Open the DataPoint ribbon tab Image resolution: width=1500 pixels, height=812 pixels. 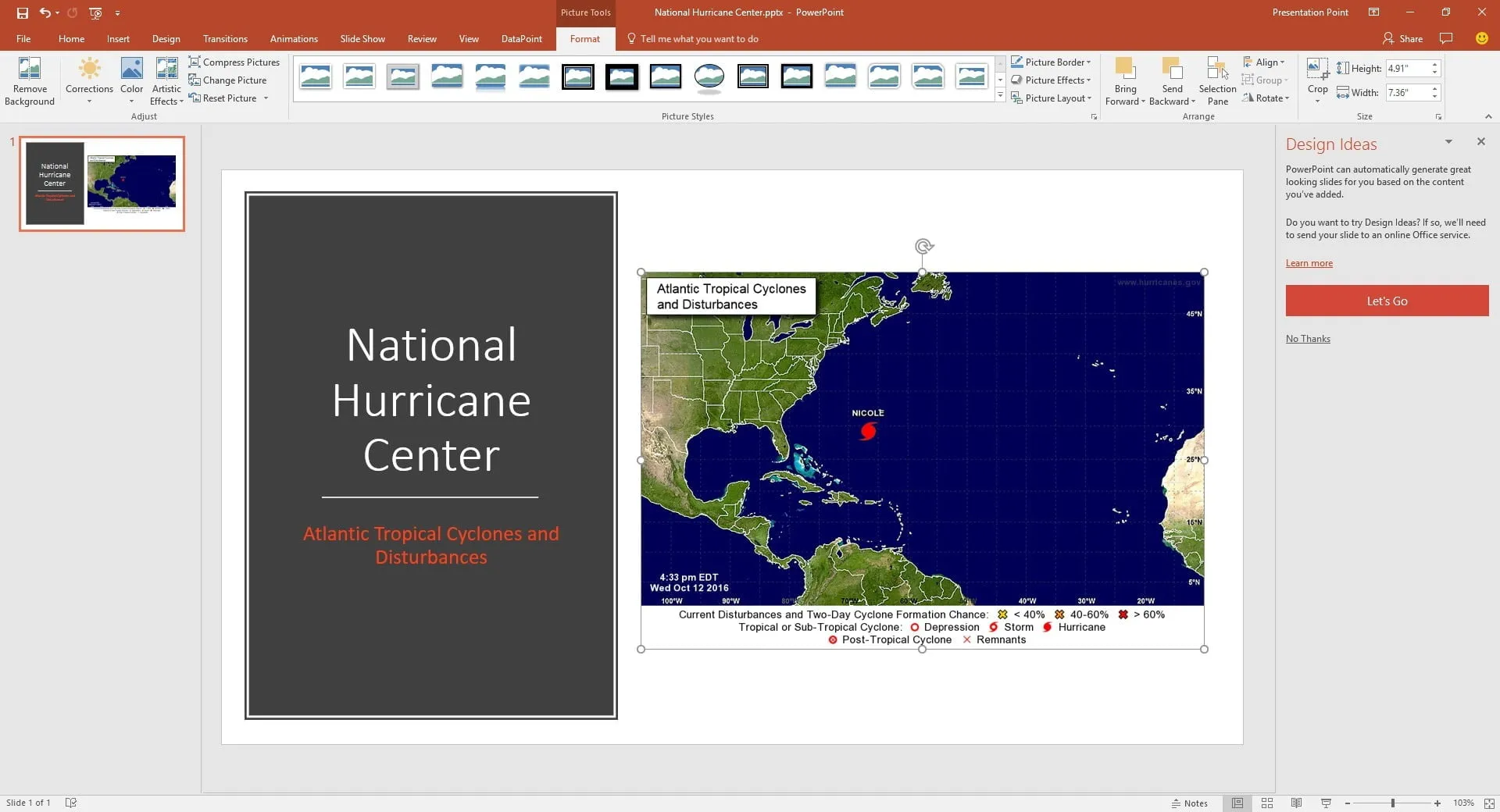(520, 38)
